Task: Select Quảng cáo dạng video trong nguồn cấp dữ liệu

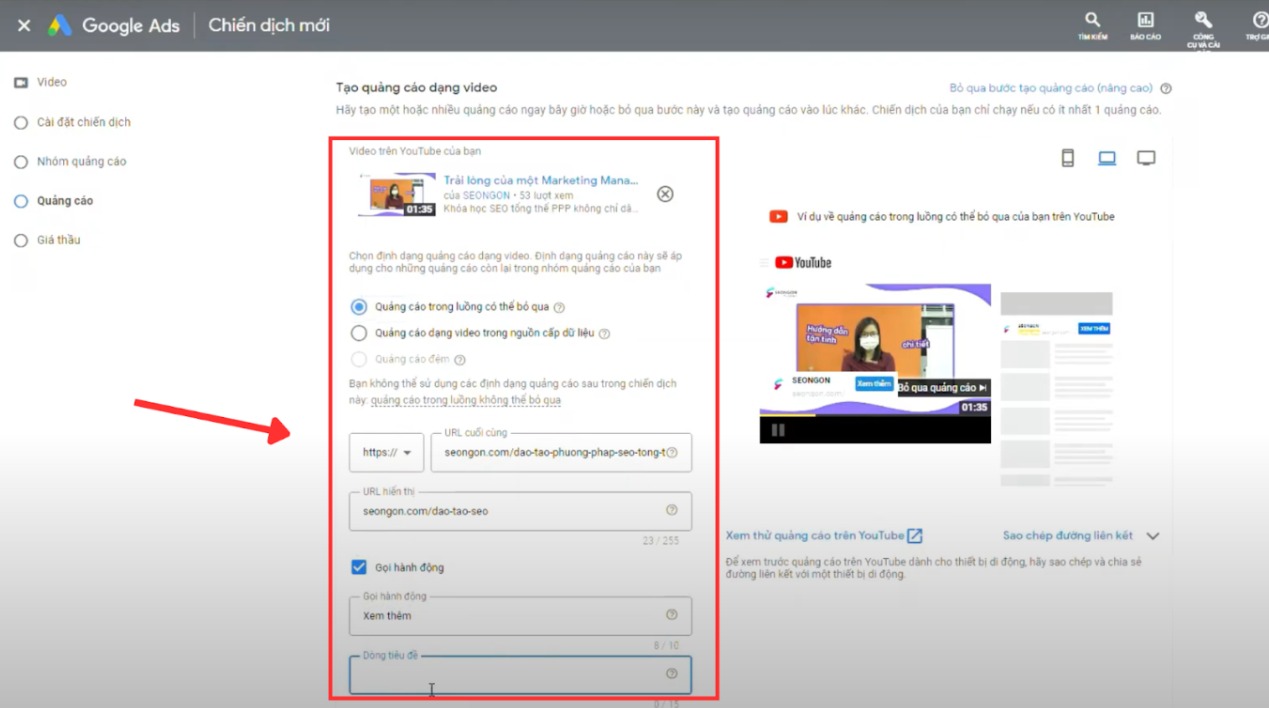Action: [x=358, y=334]
